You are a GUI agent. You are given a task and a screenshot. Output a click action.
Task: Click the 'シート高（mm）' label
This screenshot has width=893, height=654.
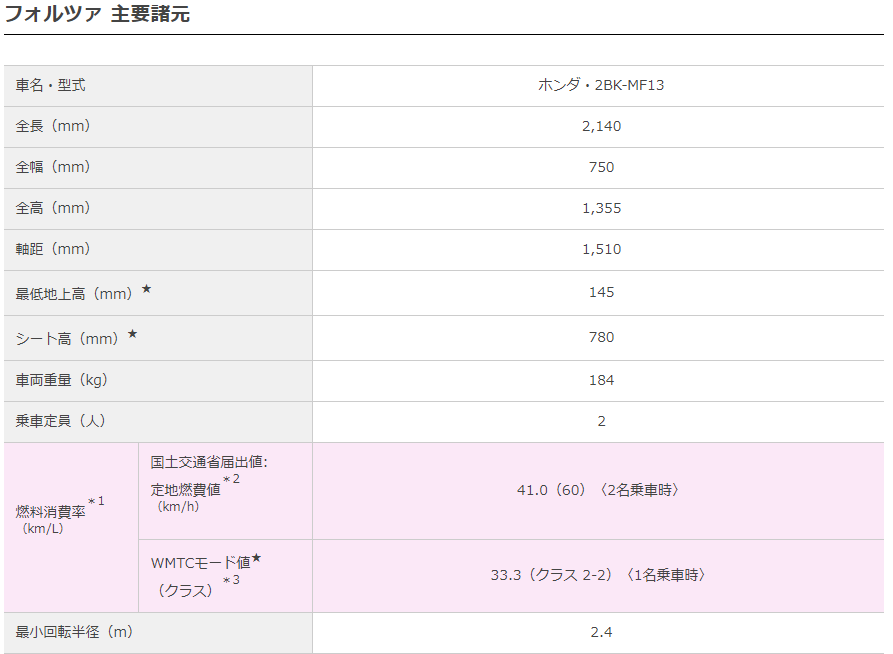click(67, 339)
